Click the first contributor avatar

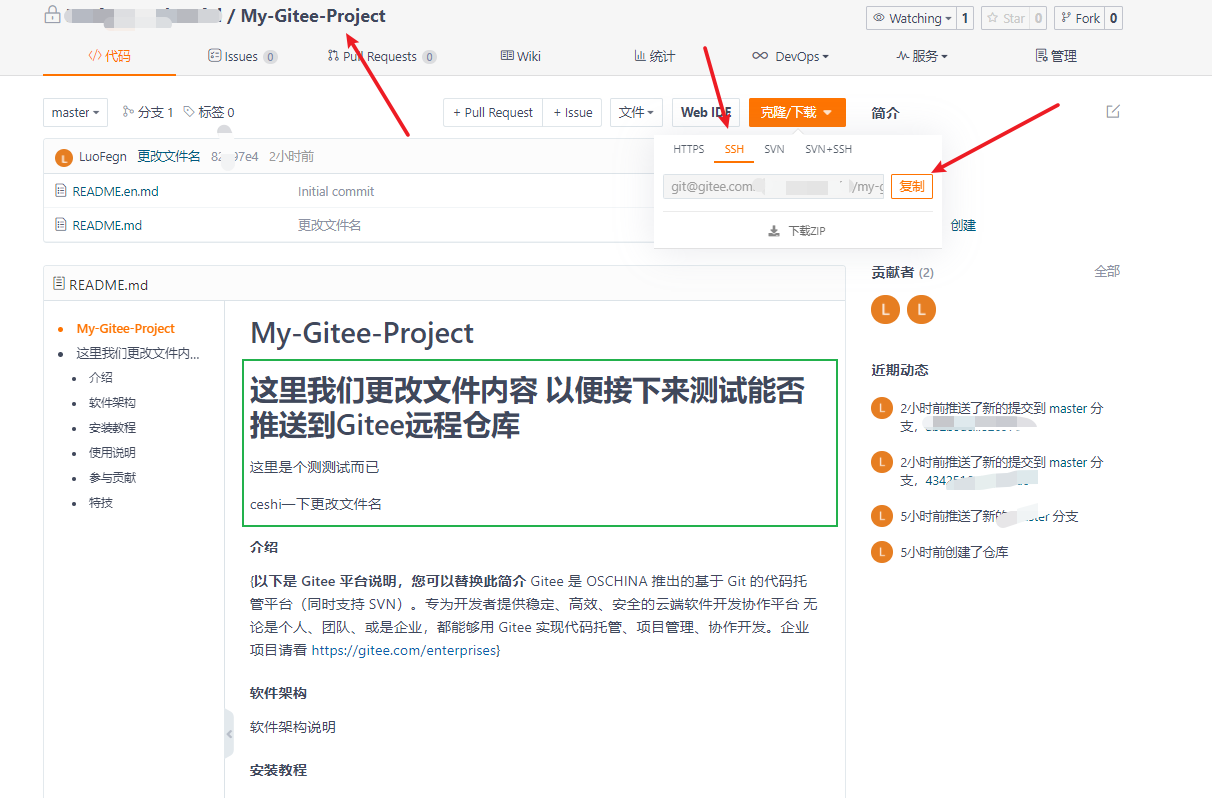885,310
